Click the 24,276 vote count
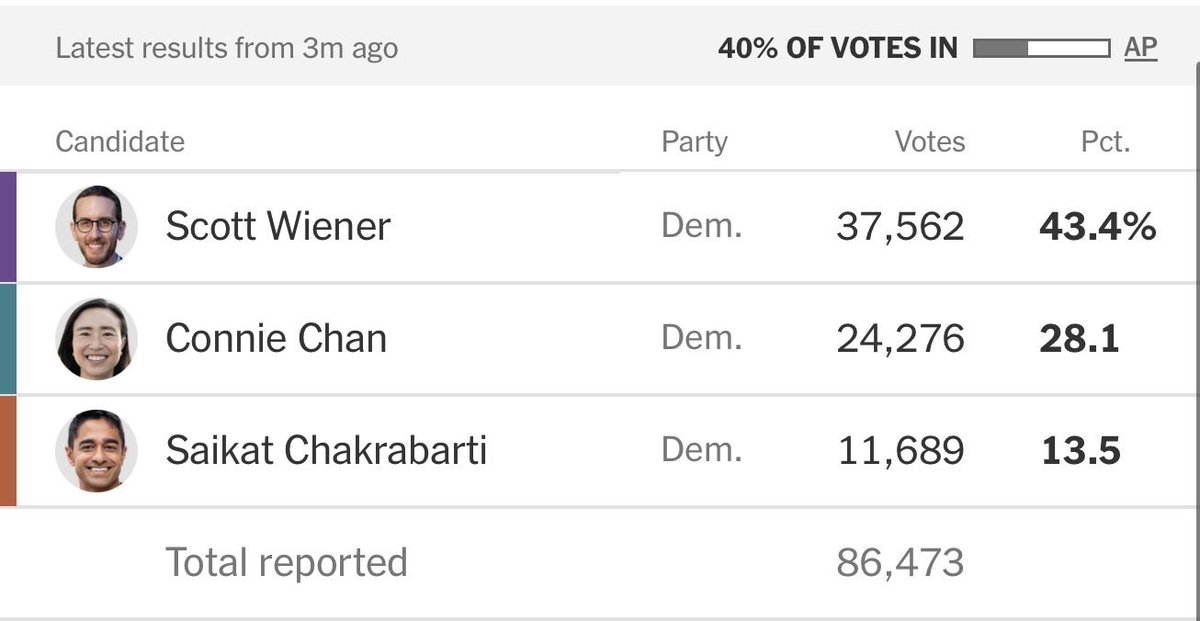The height and width of the screenshot is (621, 1200). (900, 339)
